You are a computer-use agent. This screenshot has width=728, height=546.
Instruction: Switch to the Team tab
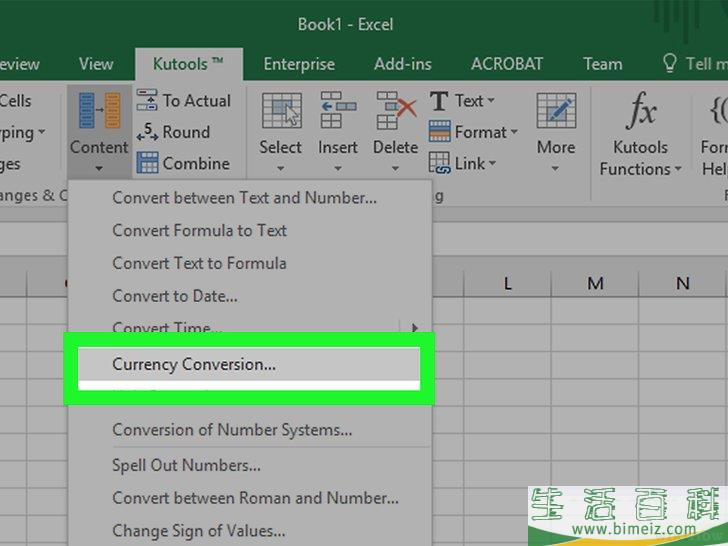pyautogui.click(x=603, y=64)
